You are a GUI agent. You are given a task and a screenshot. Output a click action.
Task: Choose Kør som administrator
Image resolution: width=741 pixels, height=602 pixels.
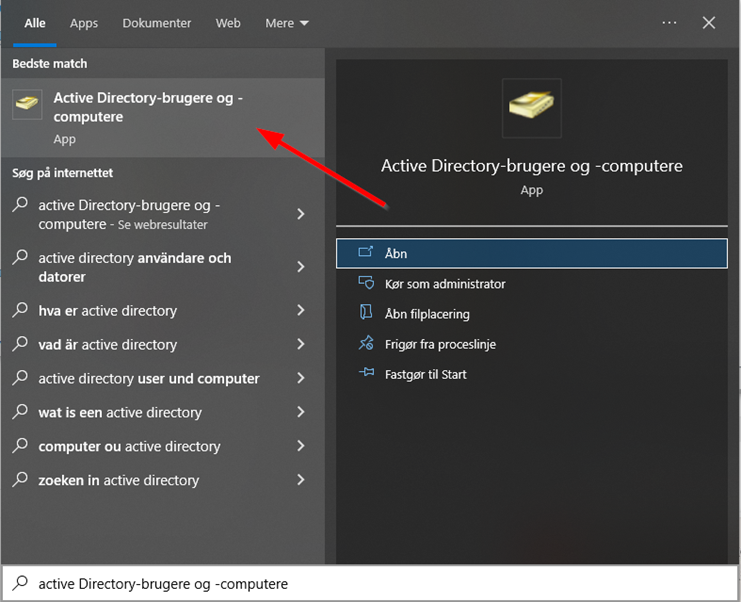click(x=532, y=284)
